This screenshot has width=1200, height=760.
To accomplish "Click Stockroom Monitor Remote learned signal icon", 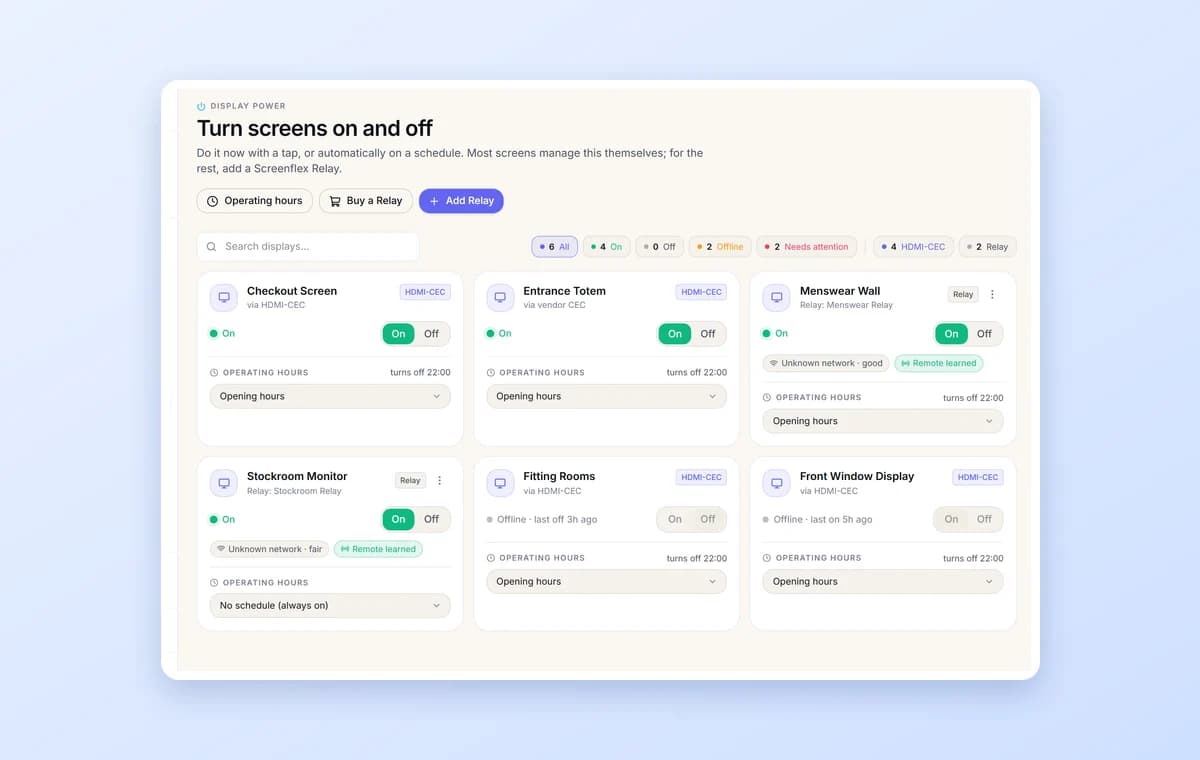I will [345, 549].
